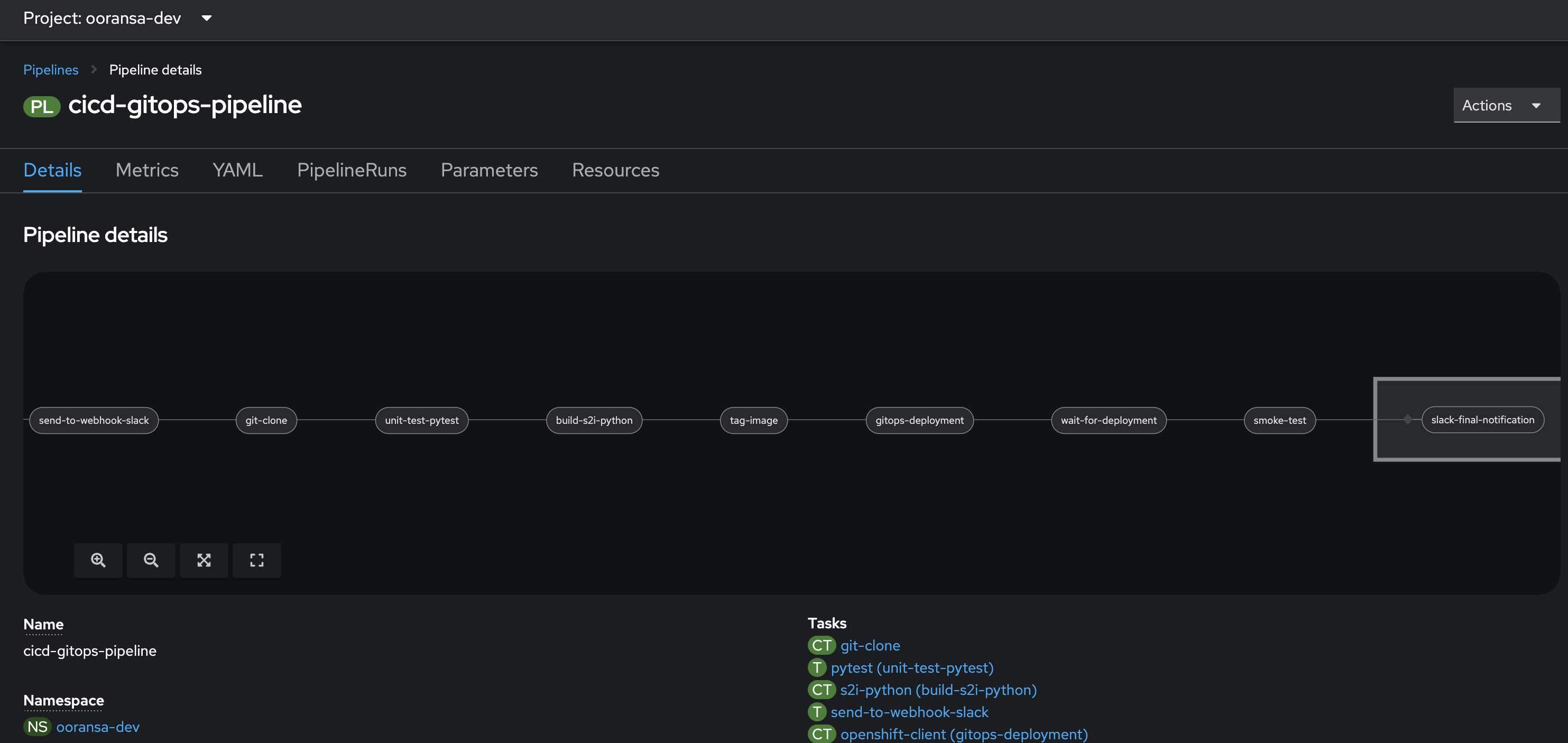
Task: Open the ooransa-dev namespace link
Action: pyautogui.click(x=97, y=727)
